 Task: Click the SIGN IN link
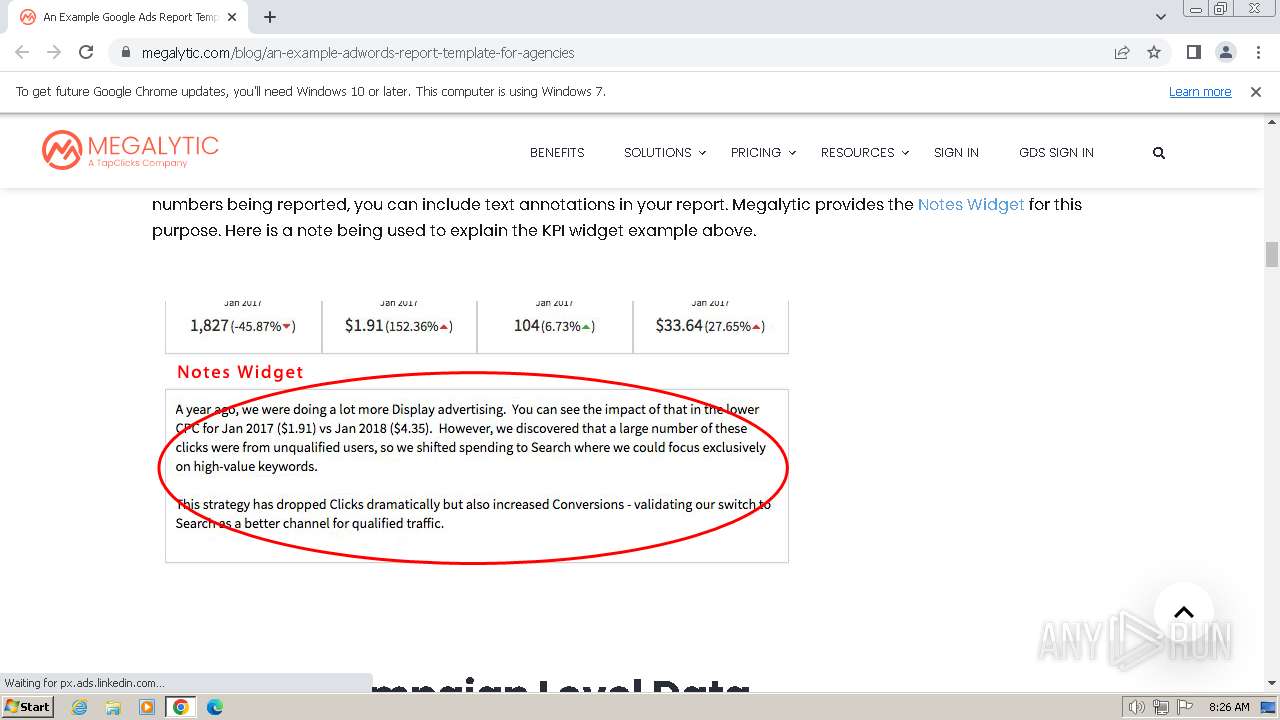click(956, 153)
